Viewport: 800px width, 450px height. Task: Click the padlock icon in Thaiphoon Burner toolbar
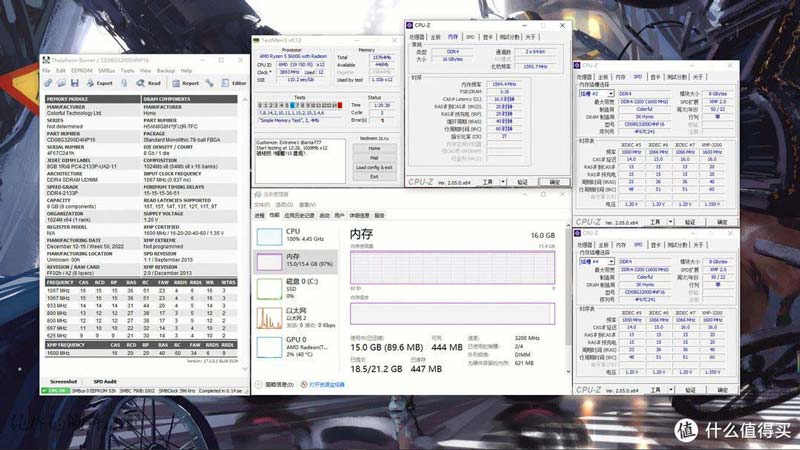(x=124, y=83)
